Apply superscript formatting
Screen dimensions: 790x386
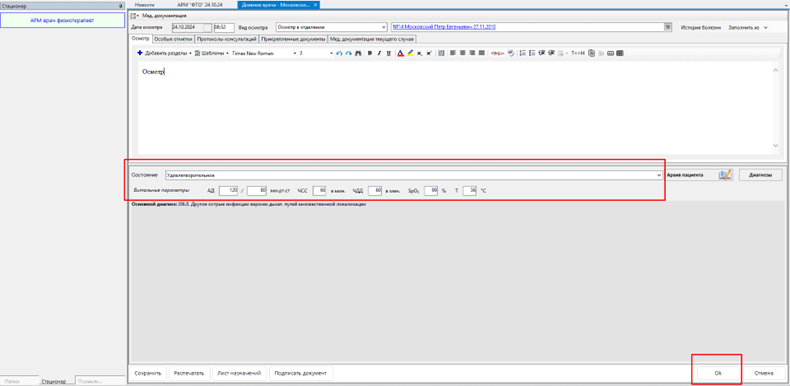tap(429, 53)
